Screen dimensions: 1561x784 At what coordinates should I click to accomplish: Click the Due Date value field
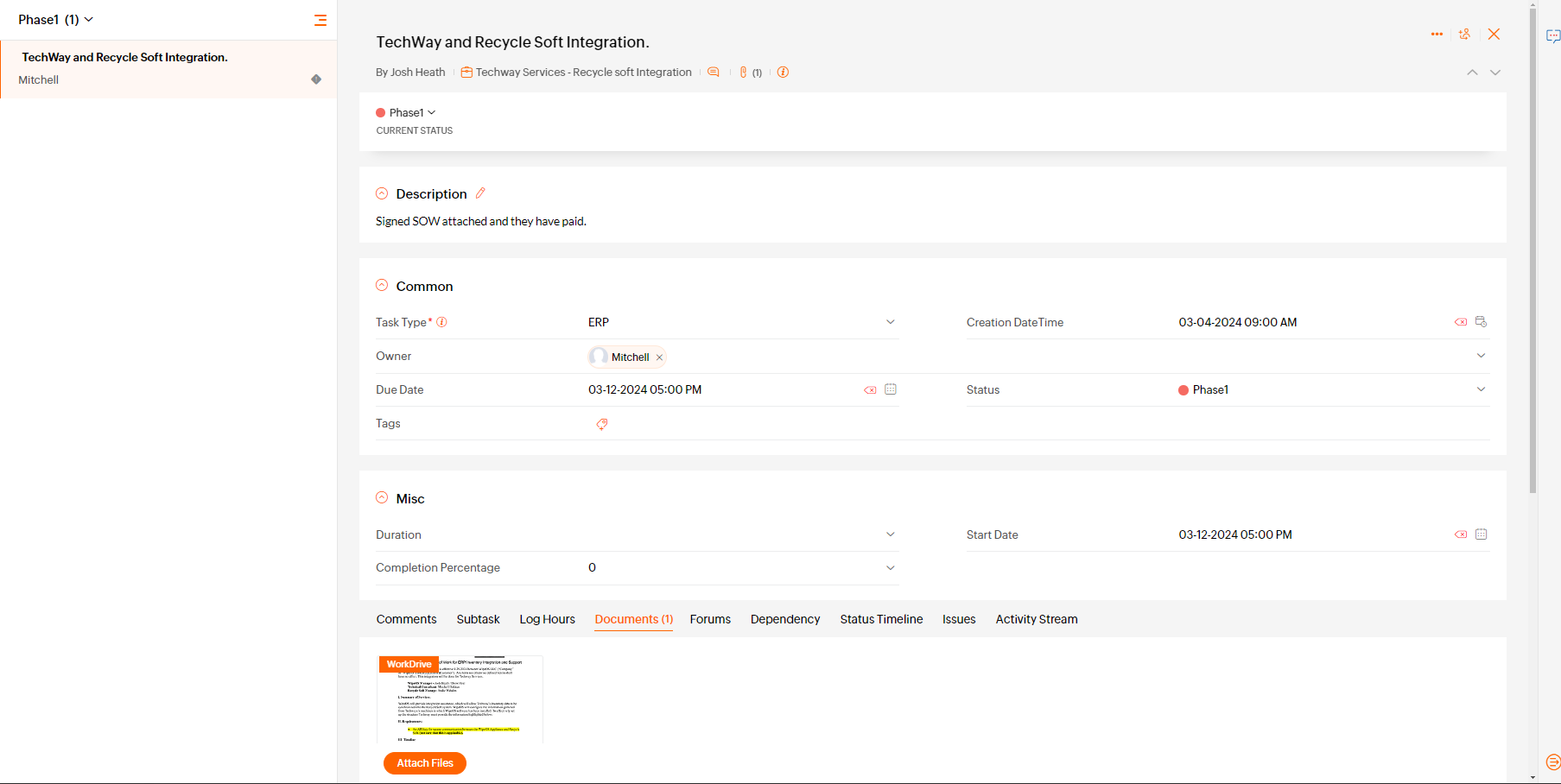tap(644, 389)
